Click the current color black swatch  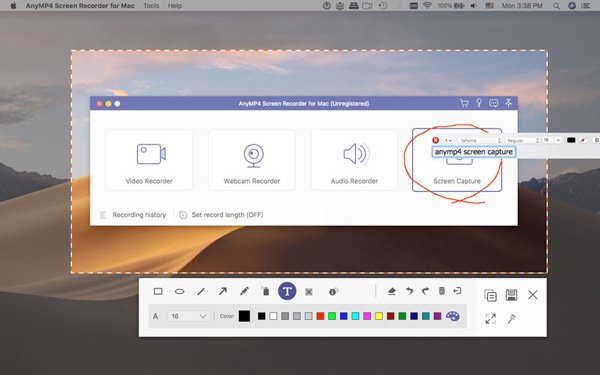(x=245, y=316)
